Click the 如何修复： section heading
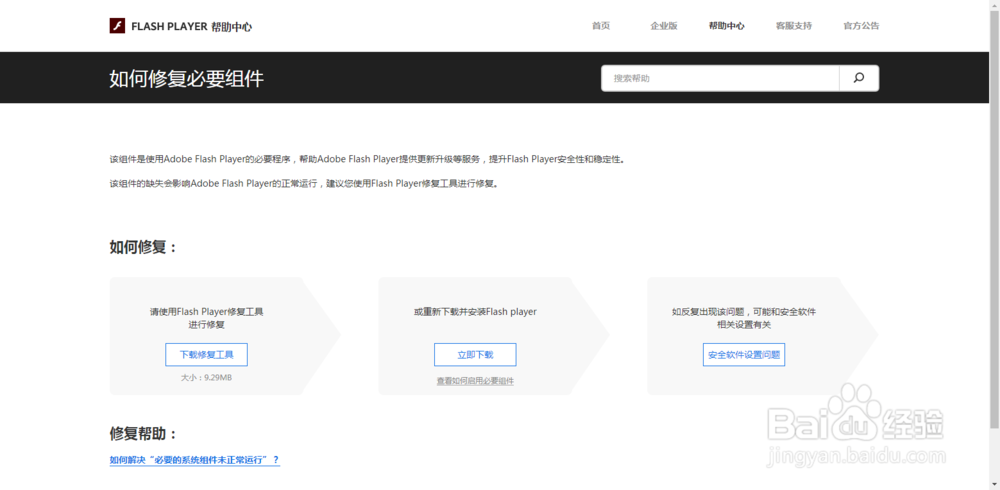The height and width of the screenshot is (490, 1000). click(x=143, y=248)
